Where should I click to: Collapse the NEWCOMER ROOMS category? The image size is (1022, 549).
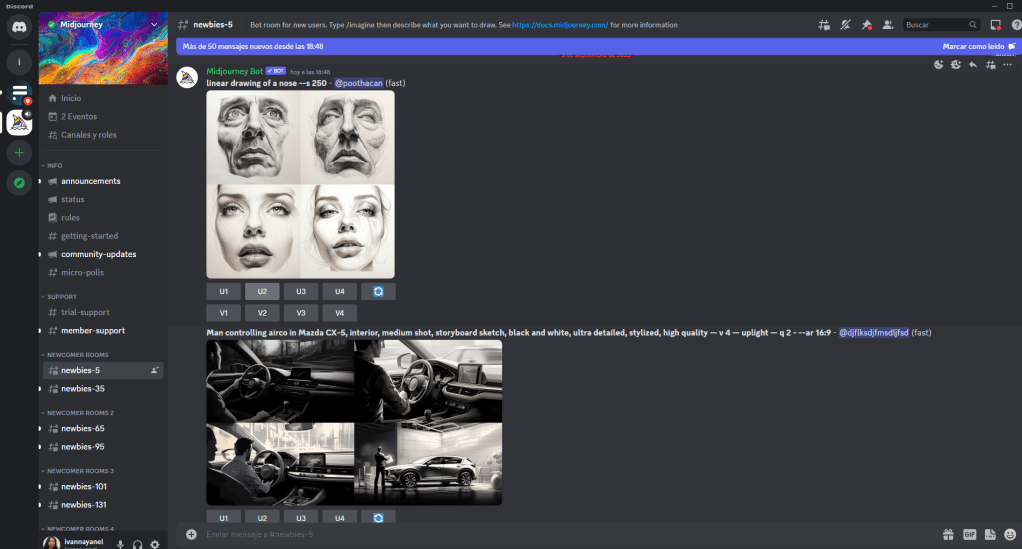pos(76,354)
